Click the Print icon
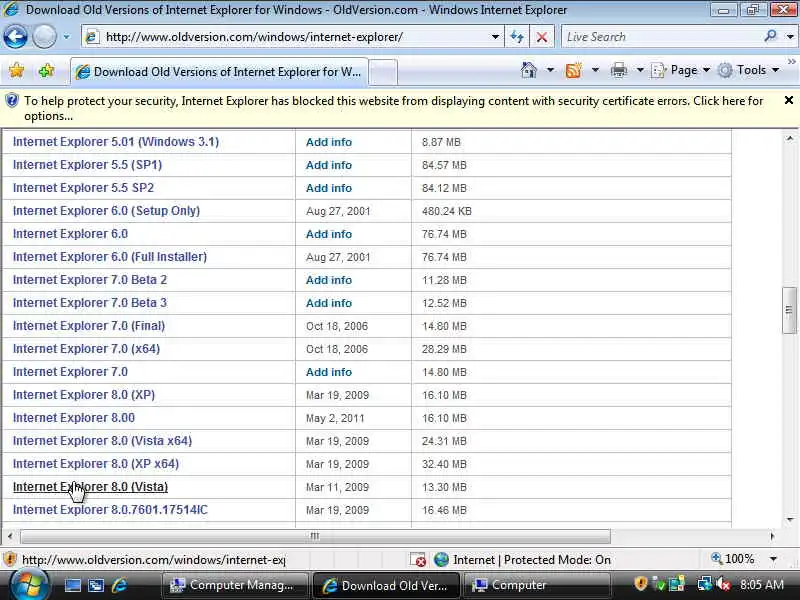The width and height of the screenshot is (800, 600). coord(618,70)
